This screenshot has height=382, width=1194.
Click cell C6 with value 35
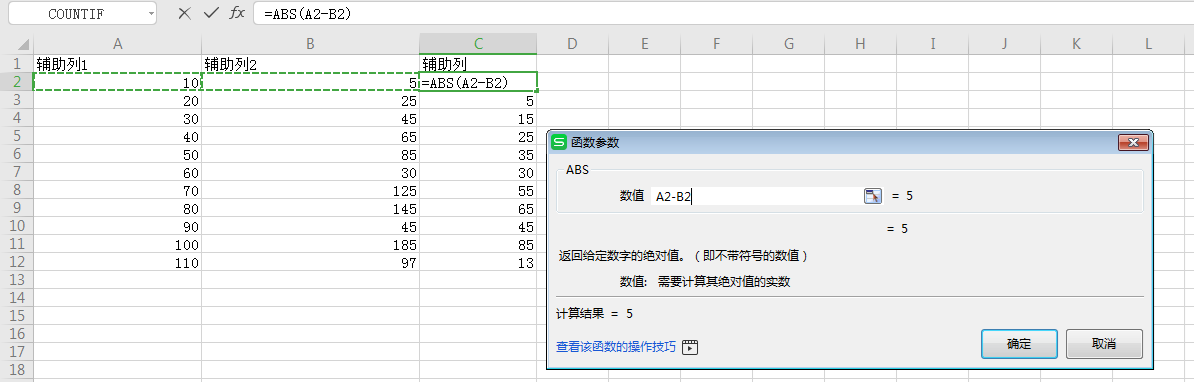click(478, 154)
